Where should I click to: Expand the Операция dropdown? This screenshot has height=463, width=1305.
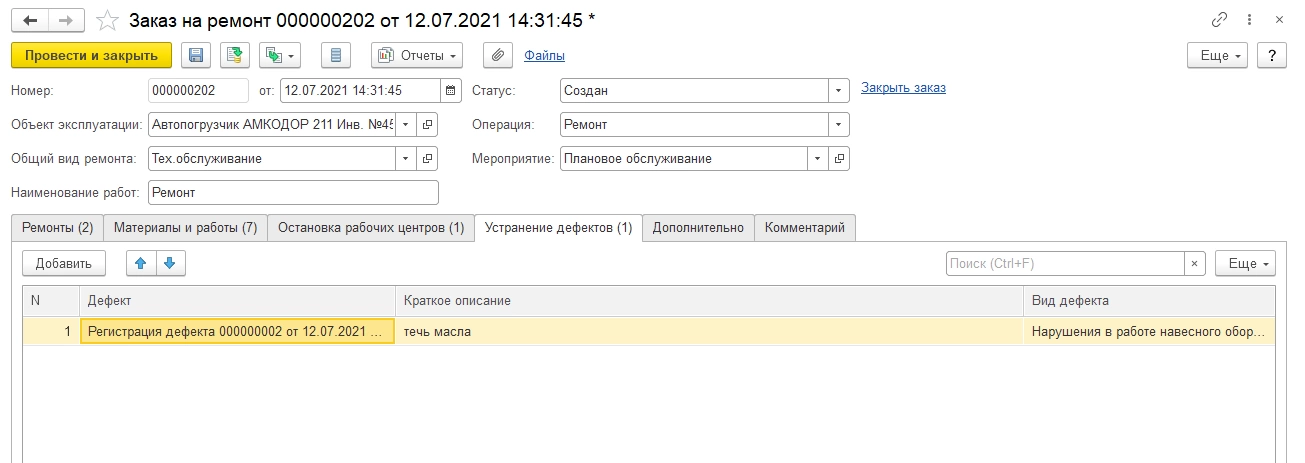pos(838,125)
